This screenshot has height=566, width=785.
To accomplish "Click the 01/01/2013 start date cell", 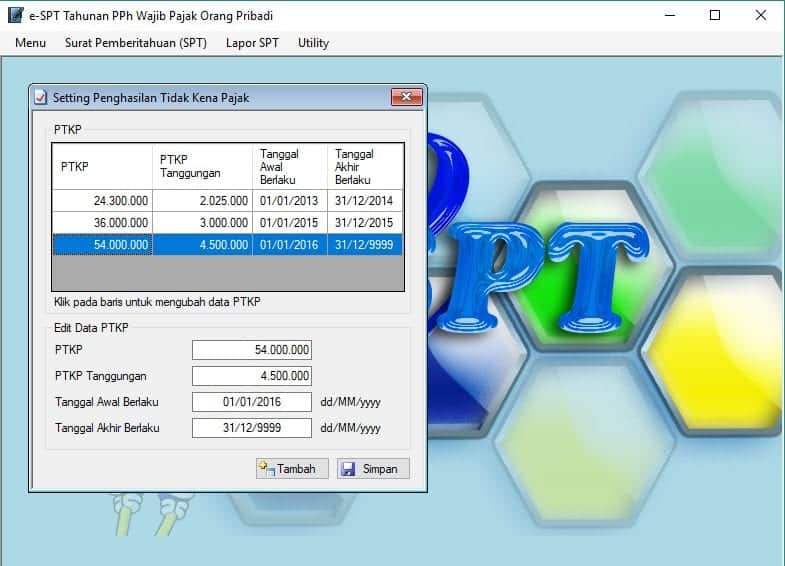I will [290, 201].
